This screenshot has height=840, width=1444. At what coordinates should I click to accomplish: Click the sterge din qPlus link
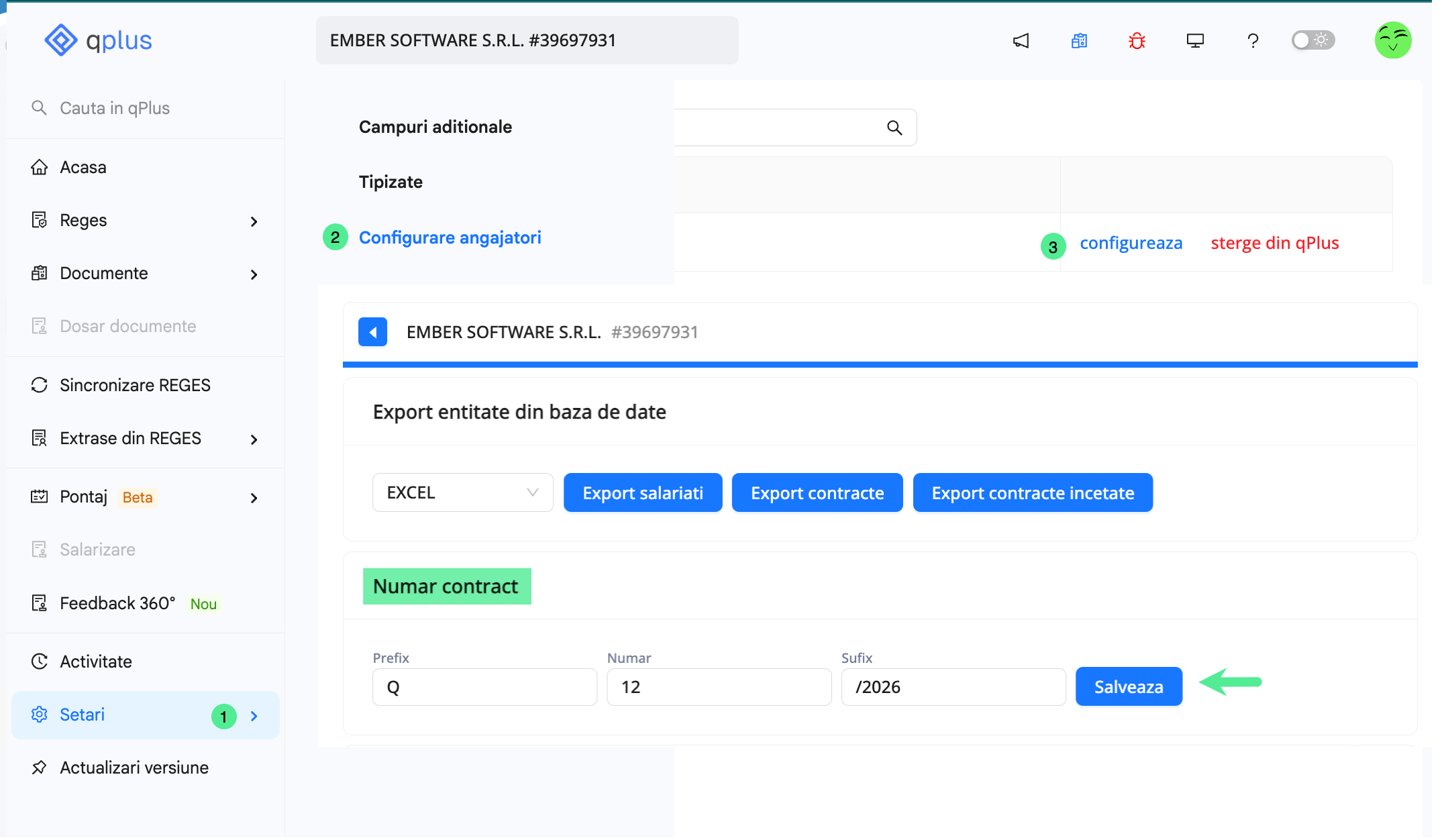point(1274,243)
